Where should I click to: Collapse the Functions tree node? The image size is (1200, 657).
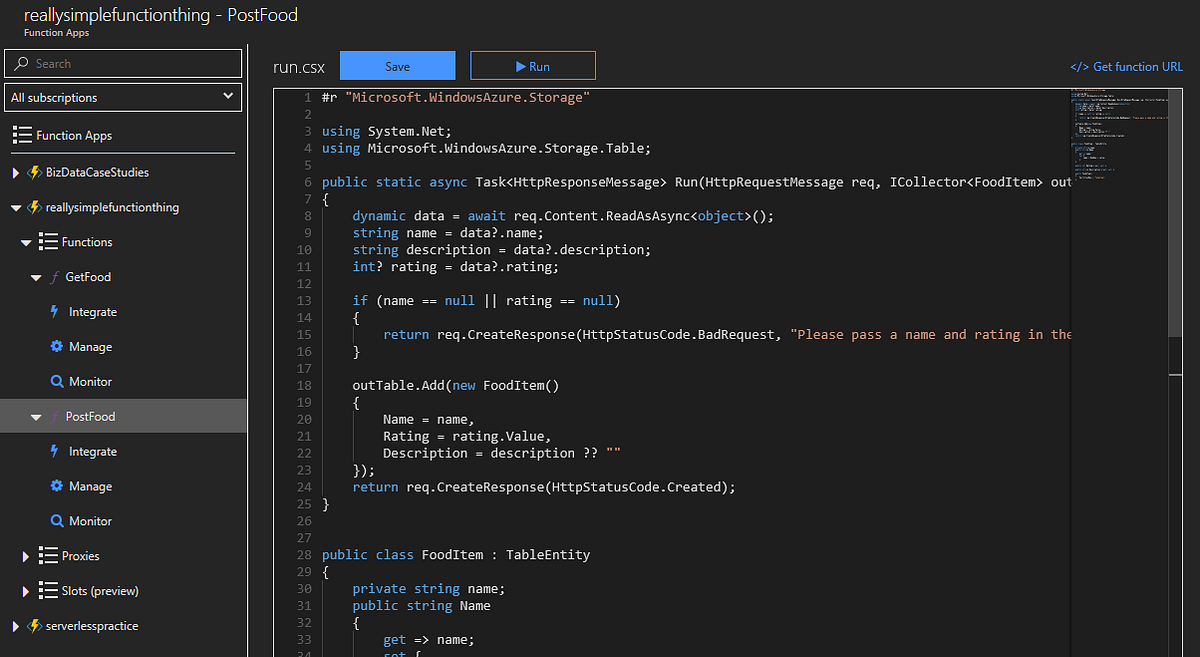point(26,242)
